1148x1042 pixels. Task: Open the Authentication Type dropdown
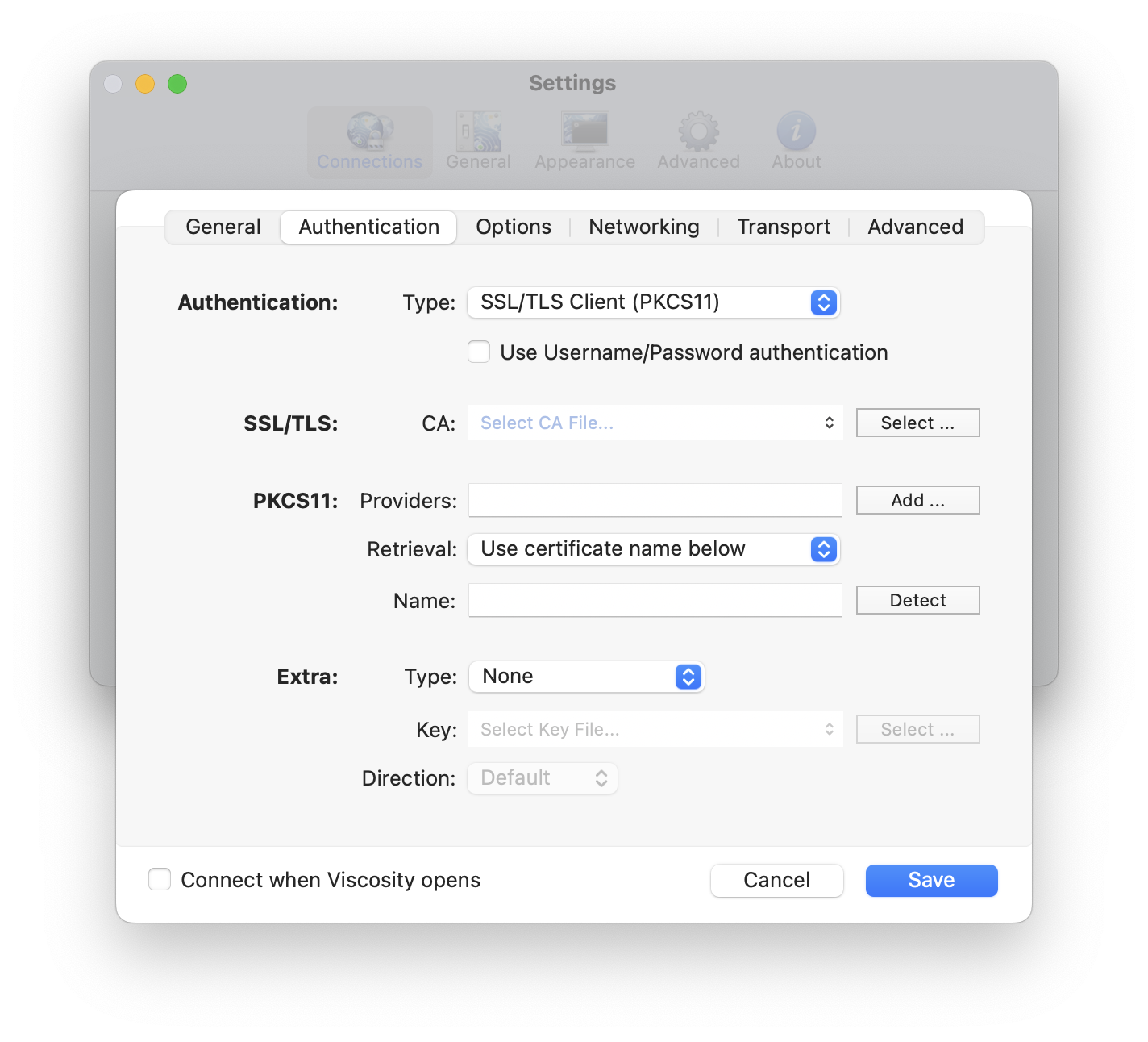(x=654, y=302)
